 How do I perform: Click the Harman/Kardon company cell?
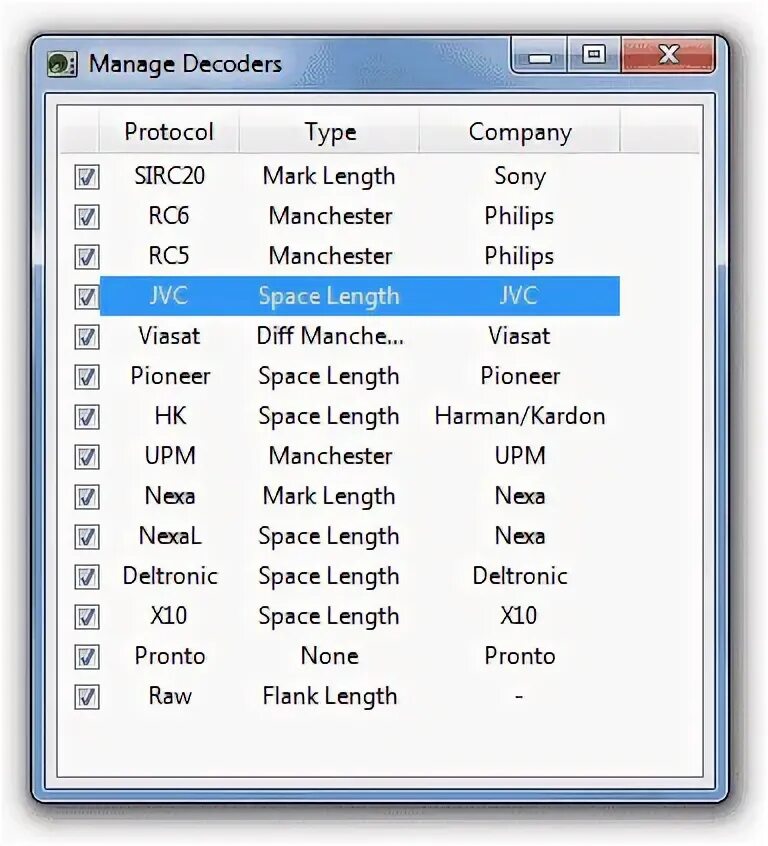pyautogui.click(x=520, y=416)
